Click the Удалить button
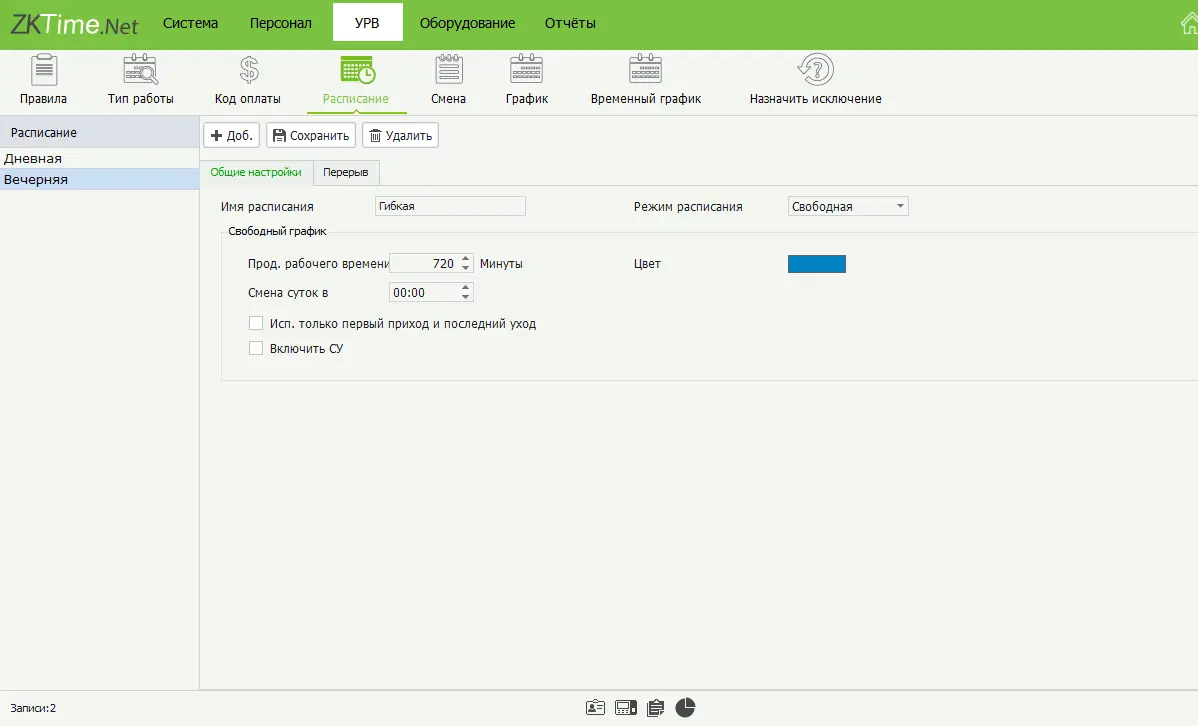1198x726 pixels. point(400,135)
